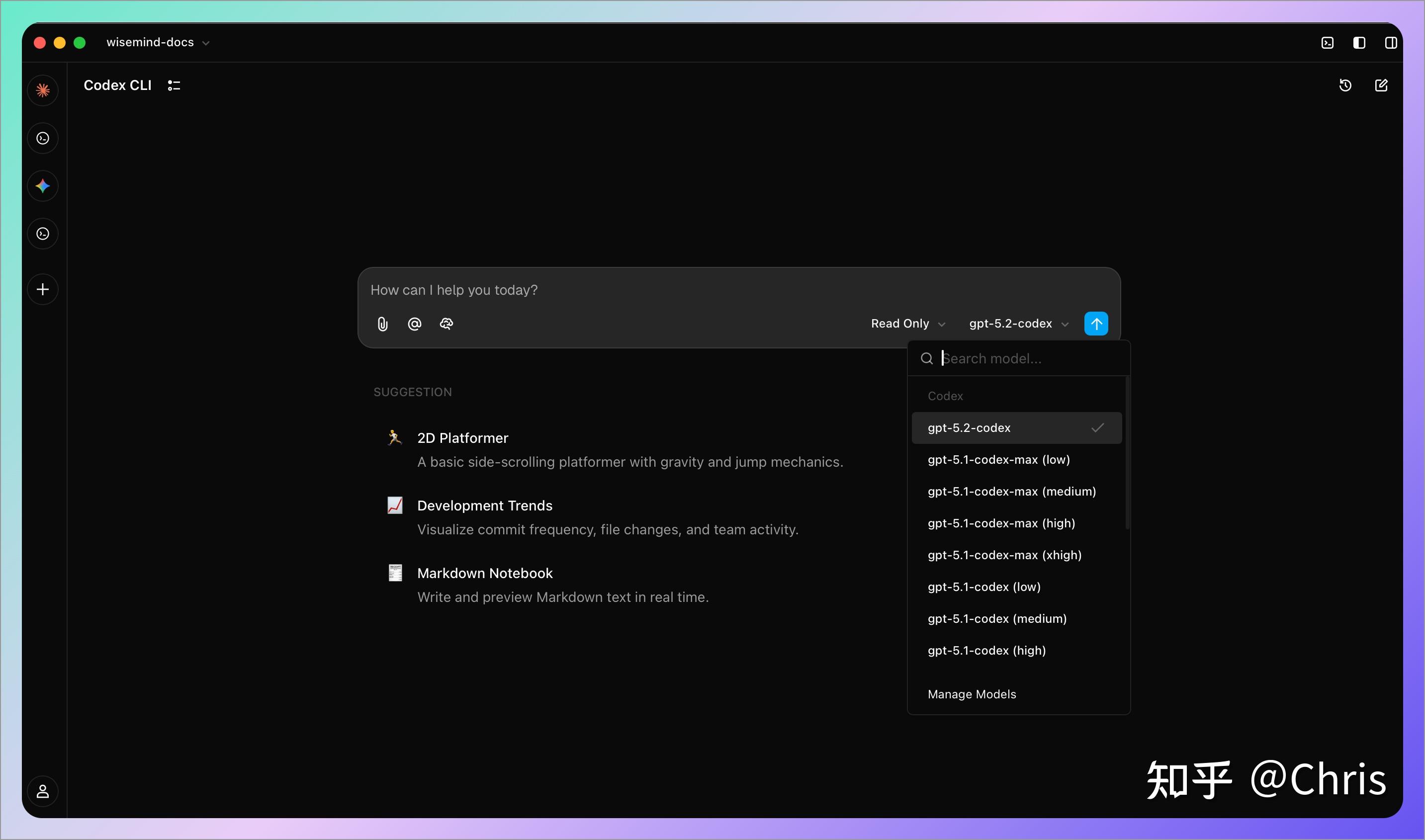Click the plus button in sidebar
Viewport: 1425px width, 840px height.
[x=43, y=290]
